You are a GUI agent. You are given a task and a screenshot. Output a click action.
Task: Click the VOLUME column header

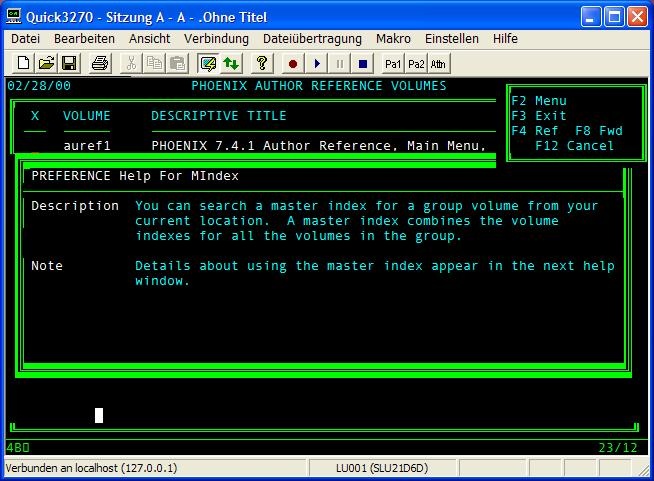click(x=87, y=116)
